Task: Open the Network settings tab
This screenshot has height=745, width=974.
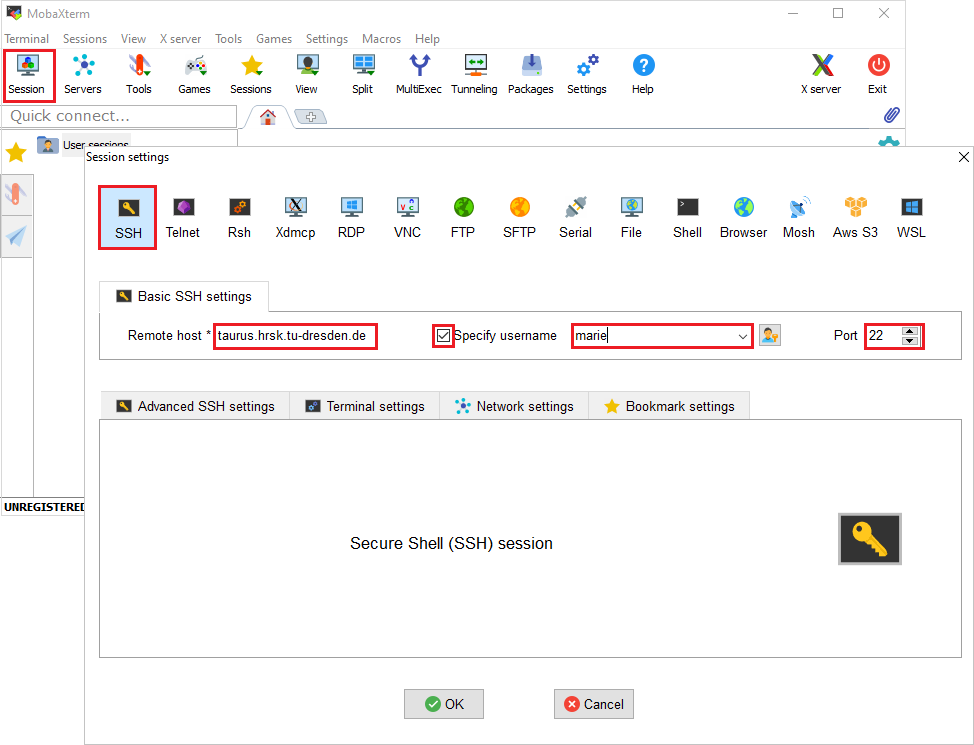Action: tap(514, 406)
